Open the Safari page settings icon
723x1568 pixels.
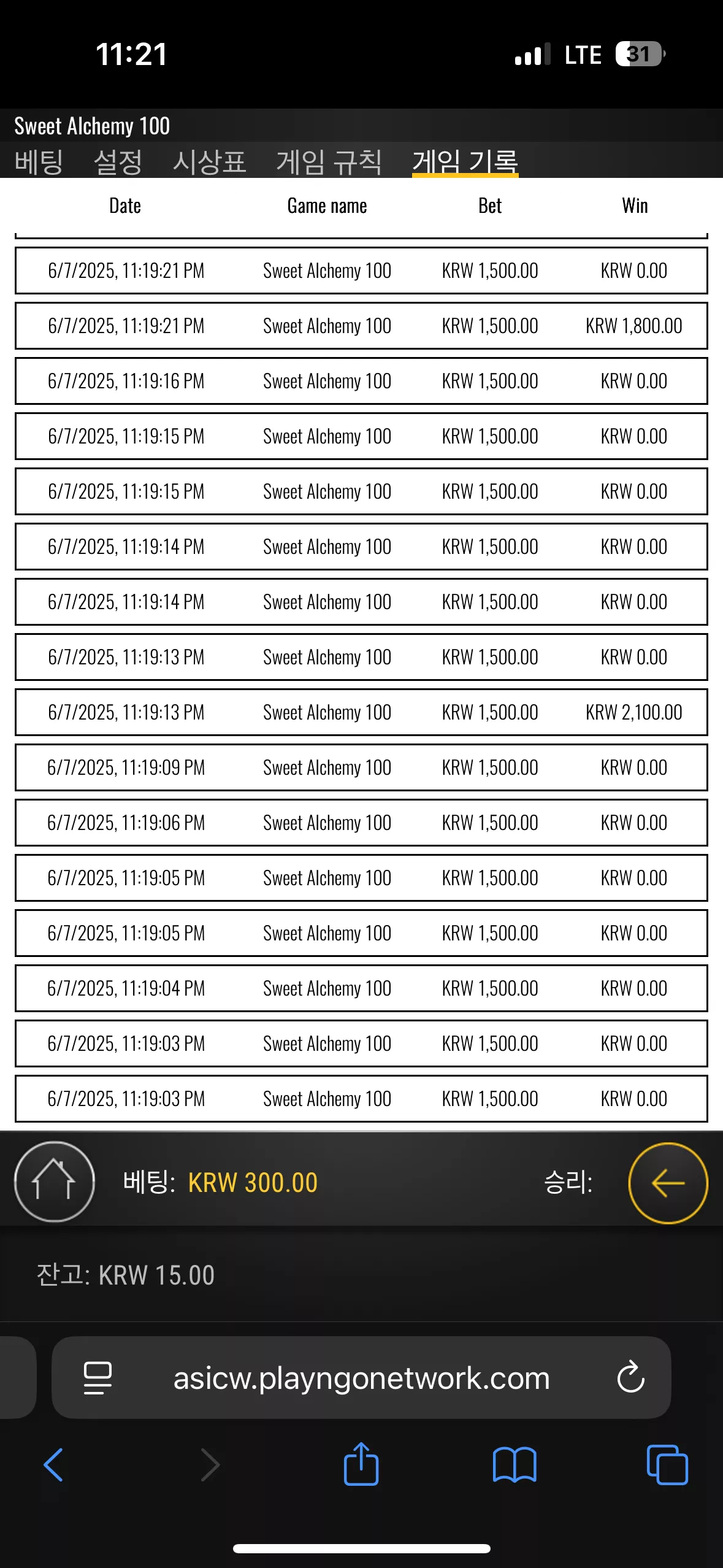pyautogui.click(x=98, y=1378)
